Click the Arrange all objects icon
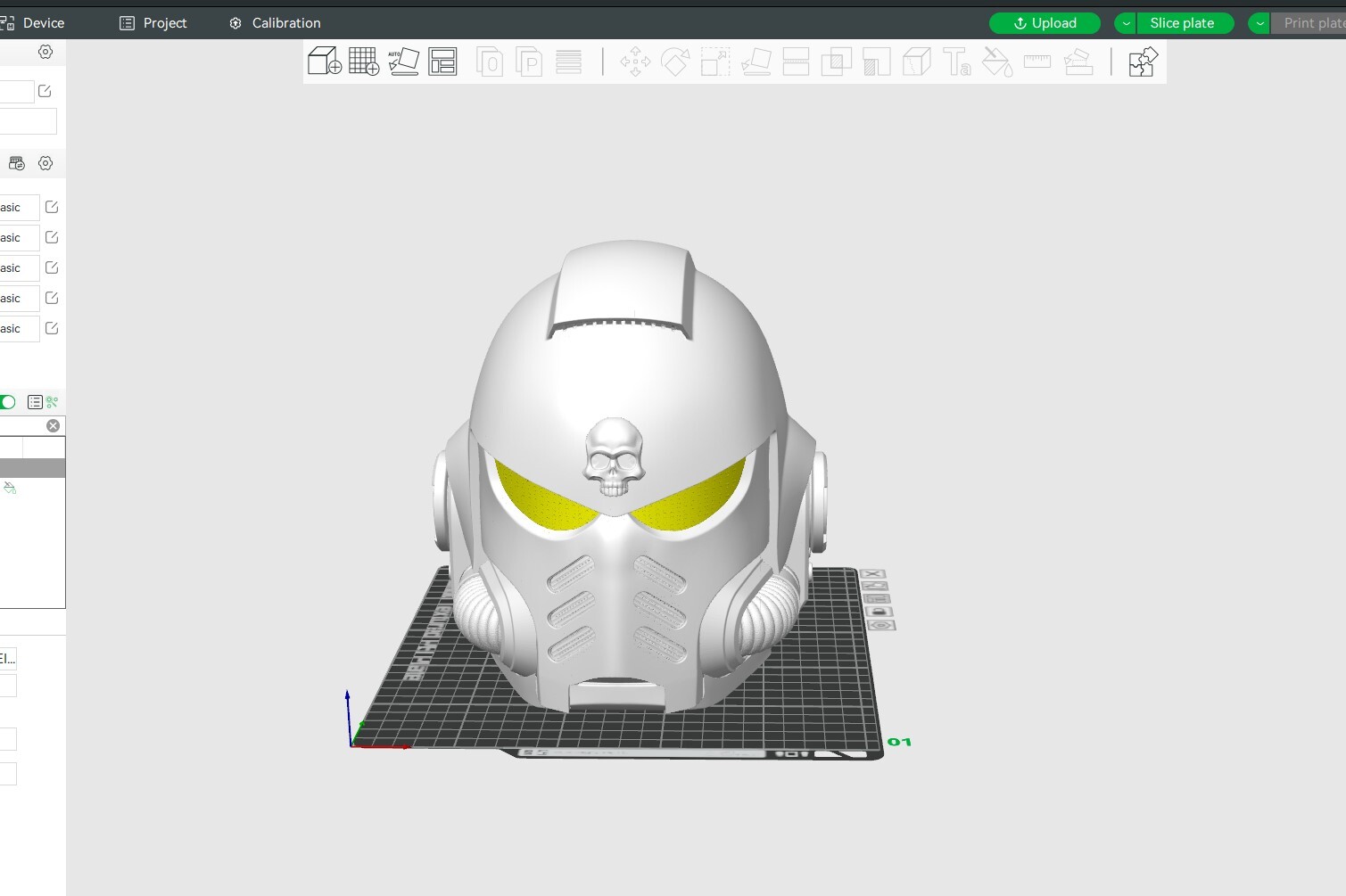This screenshot has width=1346, height=896. coord(442,62)
